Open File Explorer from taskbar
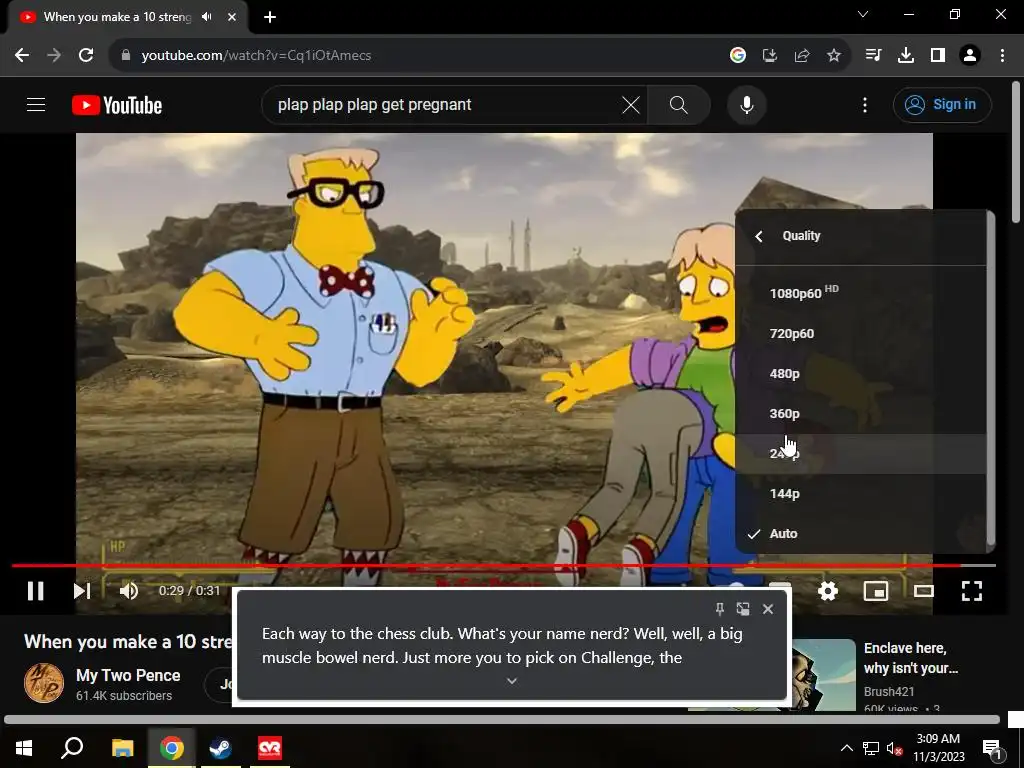 122,748
